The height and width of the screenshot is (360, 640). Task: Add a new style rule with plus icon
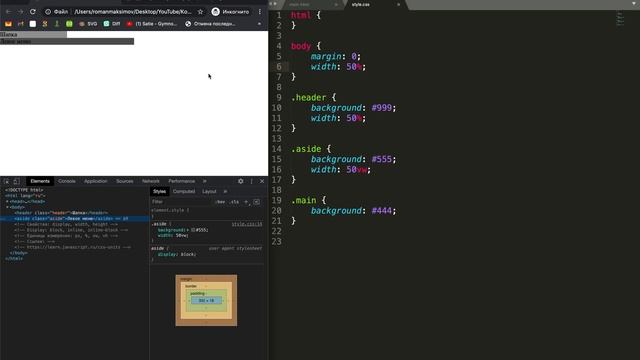(x=246, y=202)
